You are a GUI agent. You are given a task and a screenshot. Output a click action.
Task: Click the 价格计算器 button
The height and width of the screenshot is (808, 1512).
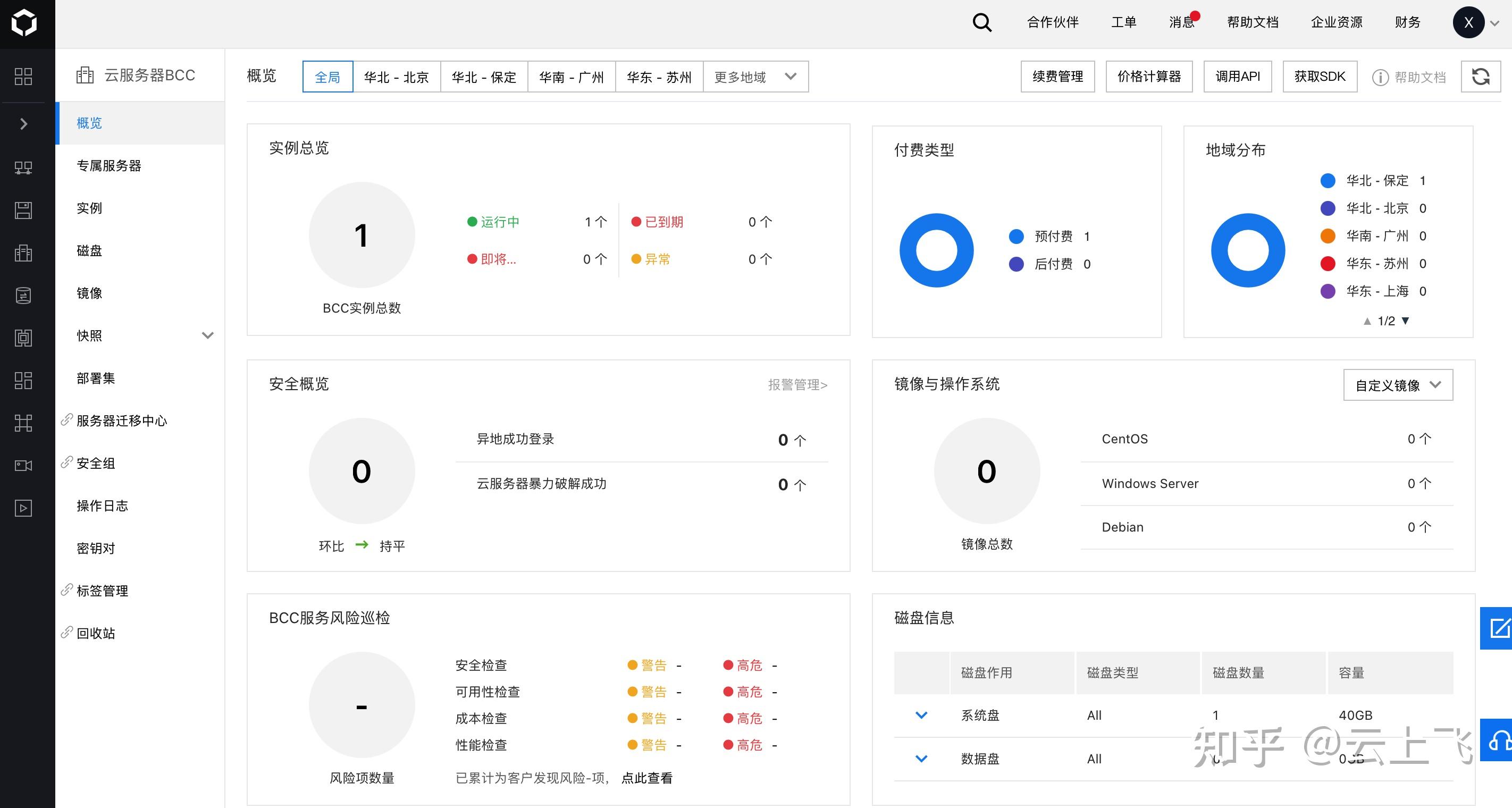pyautogui.click(x=1149, y=77)
